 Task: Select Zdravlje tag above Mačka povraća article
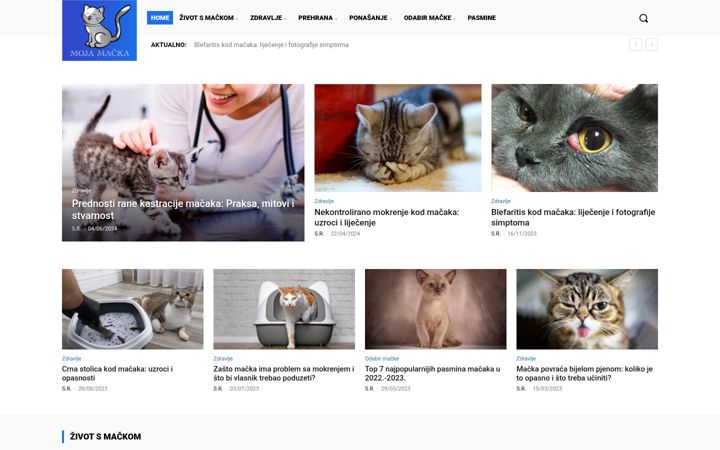[x=526, y=359]
